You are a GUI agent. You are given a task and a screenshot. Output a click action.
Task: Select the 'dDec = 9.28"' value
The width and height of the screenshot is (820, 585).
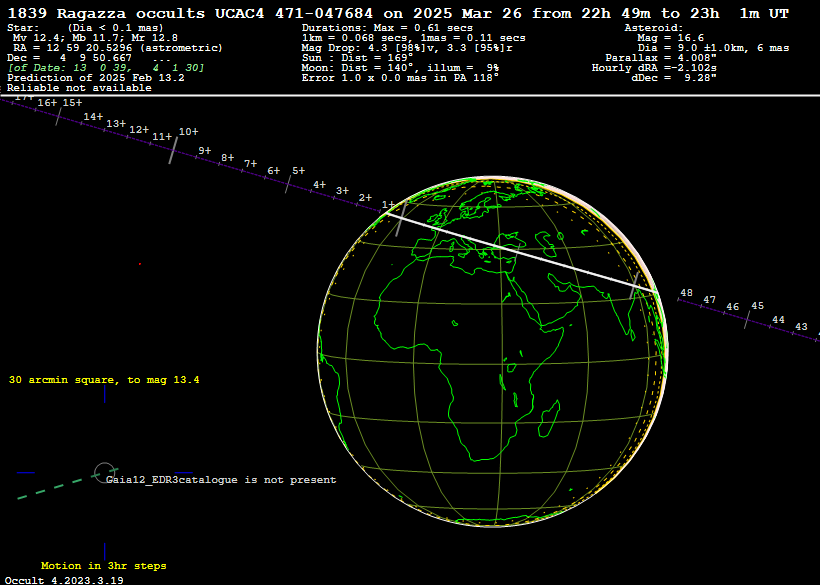(x=674, y=77)
